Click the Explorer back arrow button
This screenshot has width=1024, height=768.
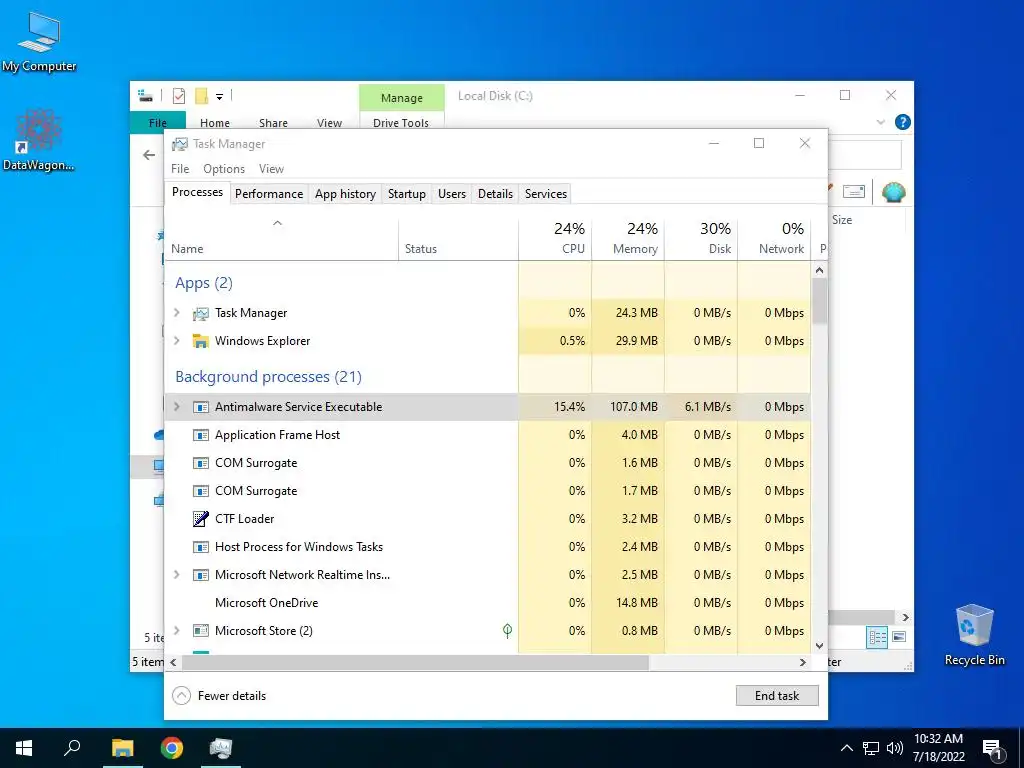click(x=150, y=155)
